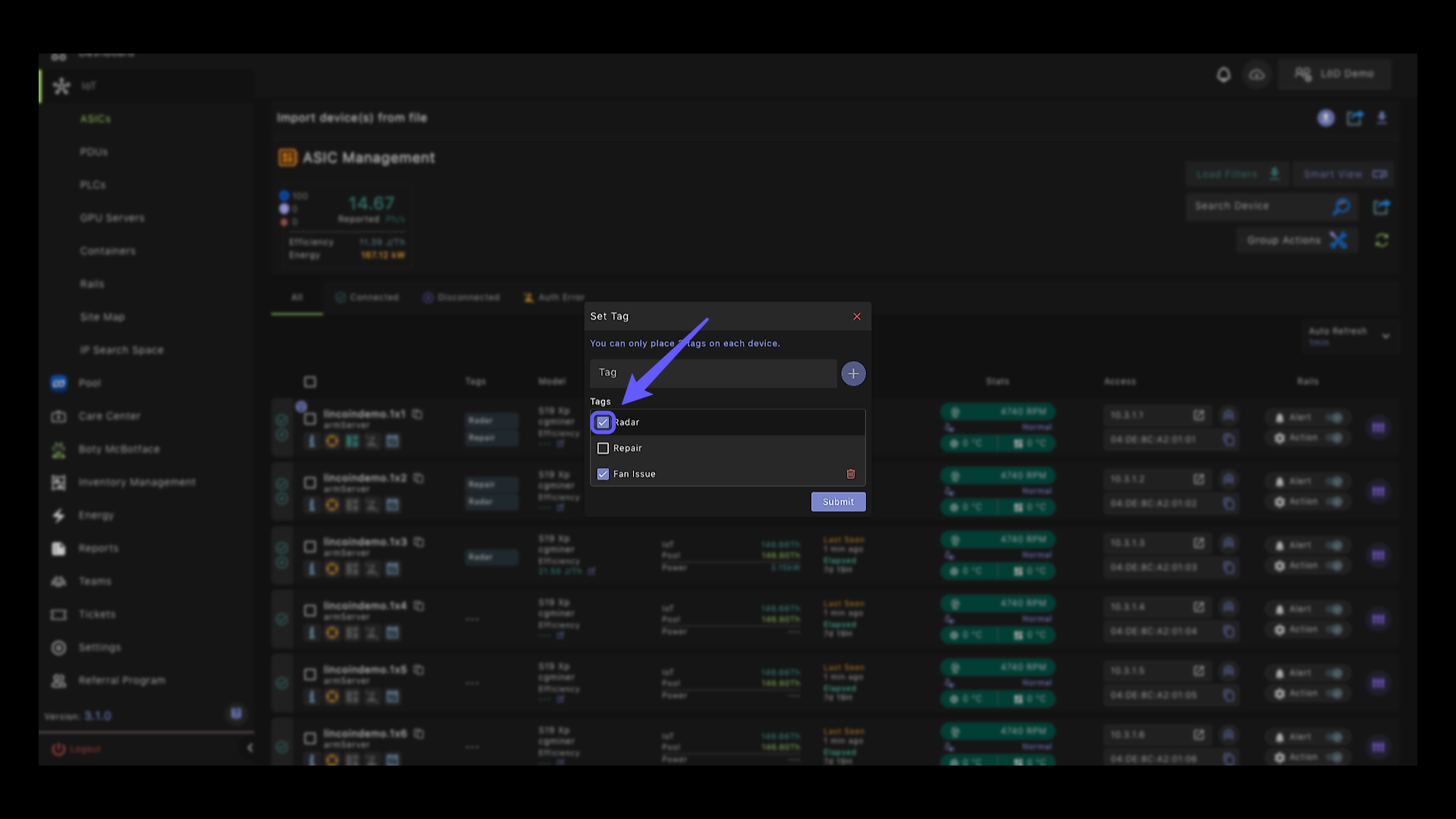This screenshot has width=1456, height=819.
Task: Check the Repair tag checkbox
Action: [603, 448]
